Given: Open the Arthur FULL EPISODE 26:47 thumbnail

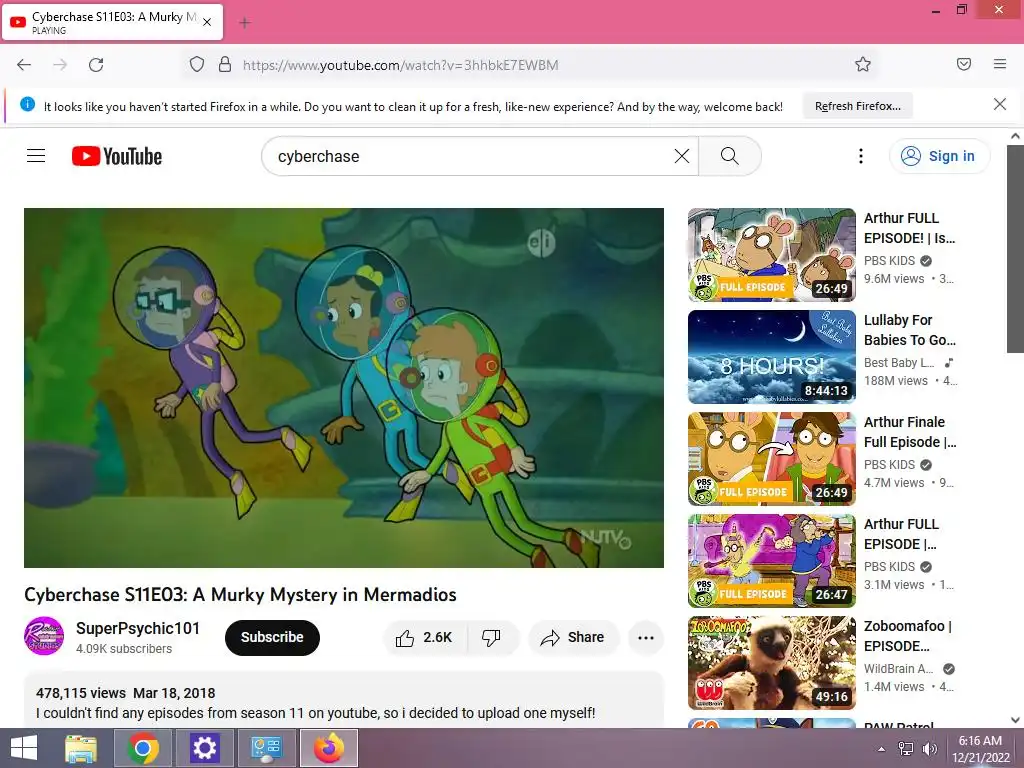Looking at the screenshot, I should point(771,560).
